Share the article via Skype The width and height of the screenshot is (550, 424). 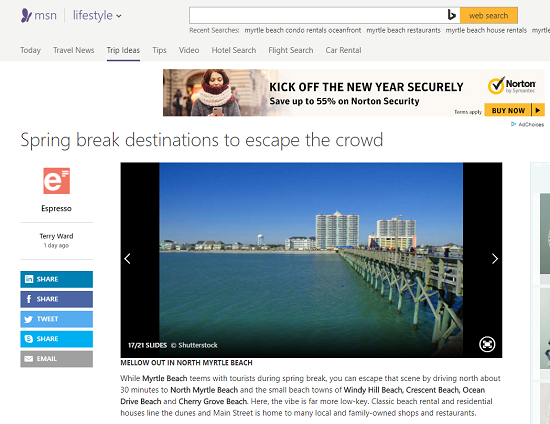pyautogui.click(x=56, y=339)
